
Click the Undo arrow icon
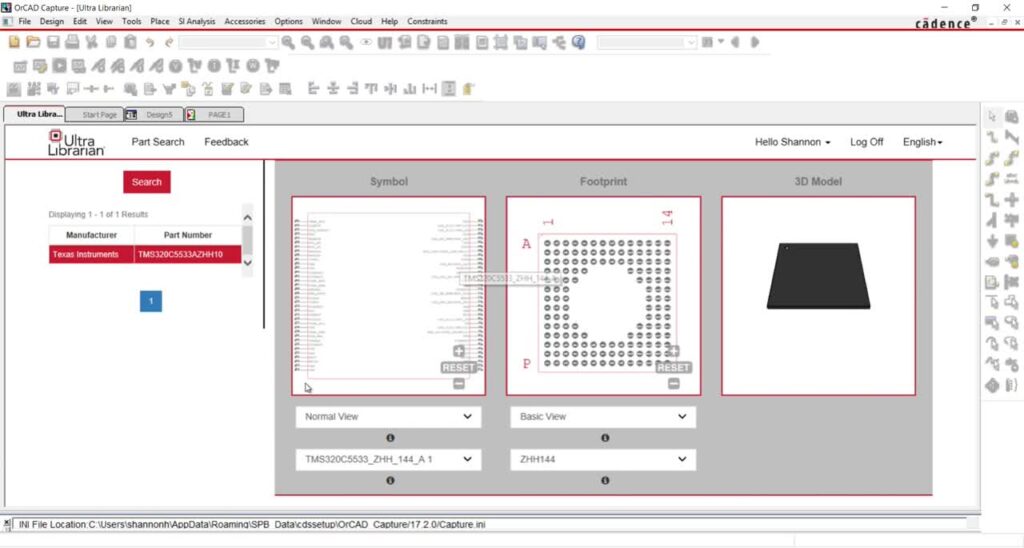coord(150,42)
